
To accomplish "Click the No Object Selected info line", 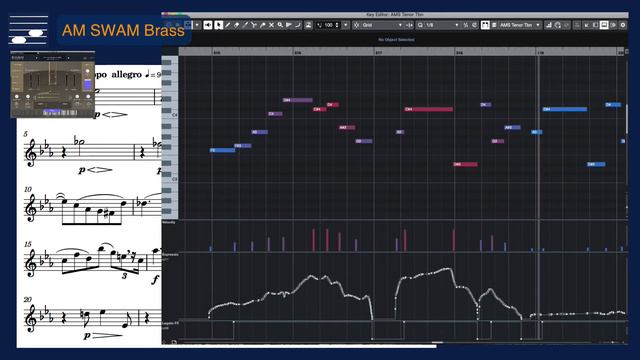I will click(x=396, y=40).
